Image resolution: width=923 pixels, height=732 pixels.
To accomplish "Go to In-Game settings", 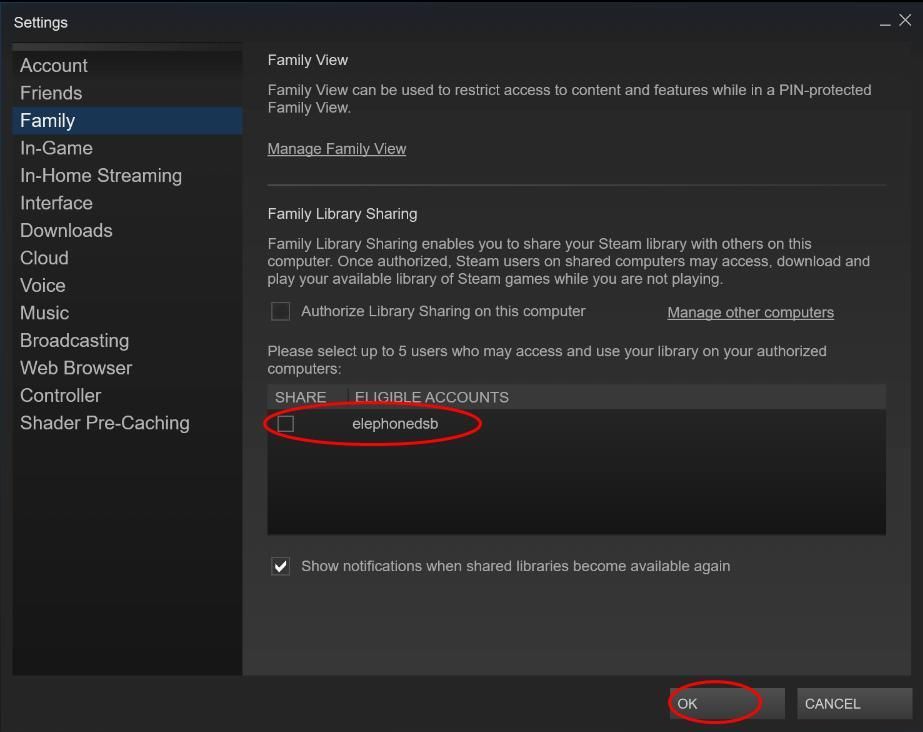I will point(56,148).
